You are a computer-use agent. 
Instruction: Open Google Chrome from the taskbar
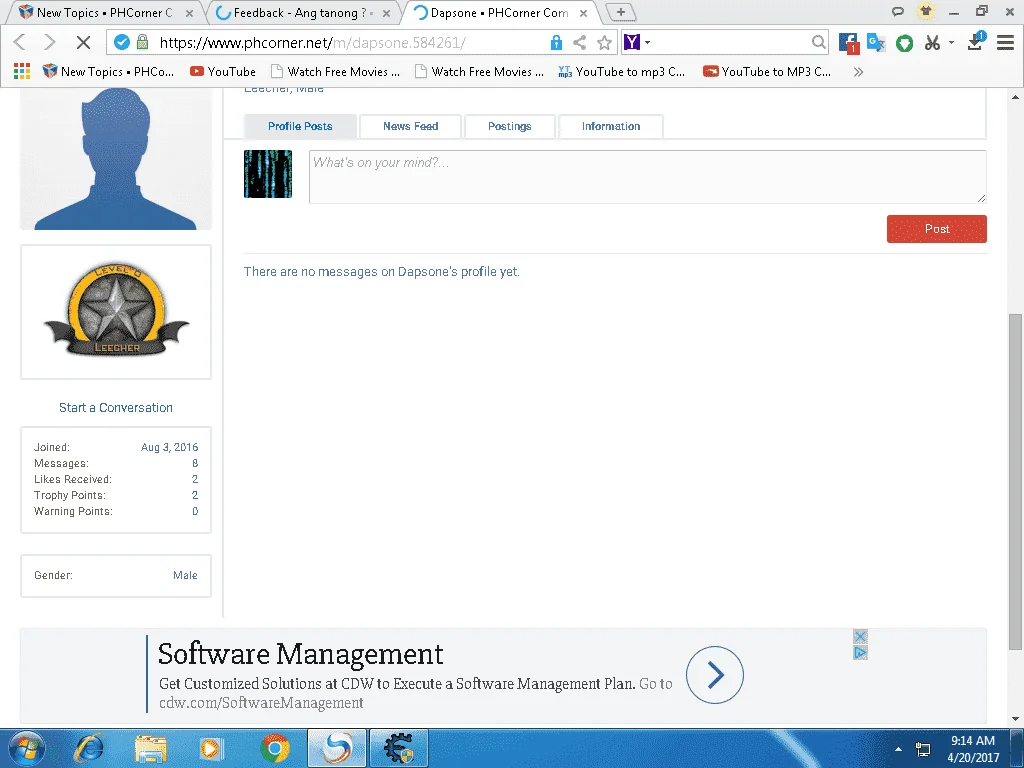point(275,748)
